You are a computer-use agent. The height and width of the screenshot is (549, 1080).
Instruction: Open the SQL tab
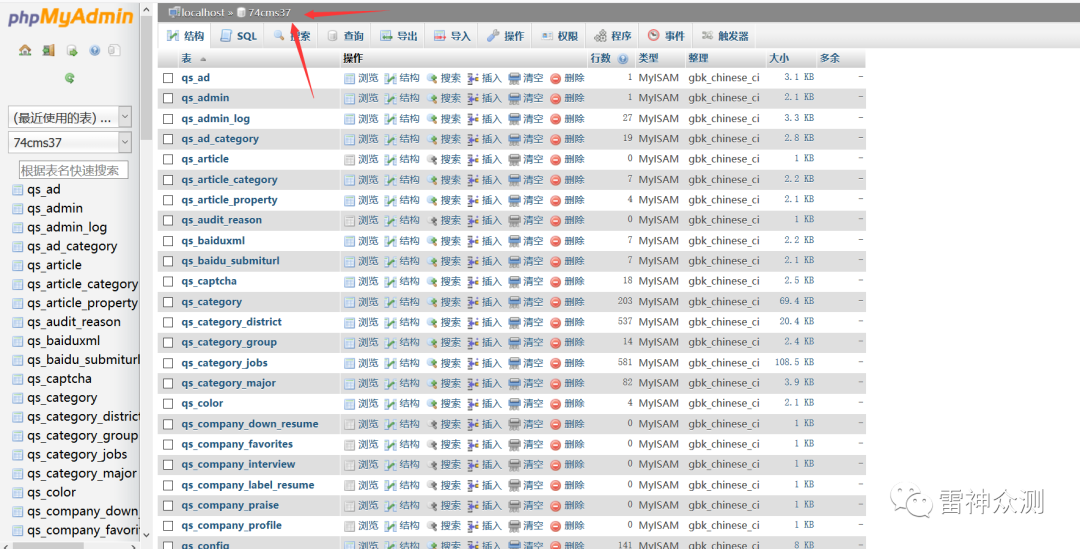click(238, 36)
